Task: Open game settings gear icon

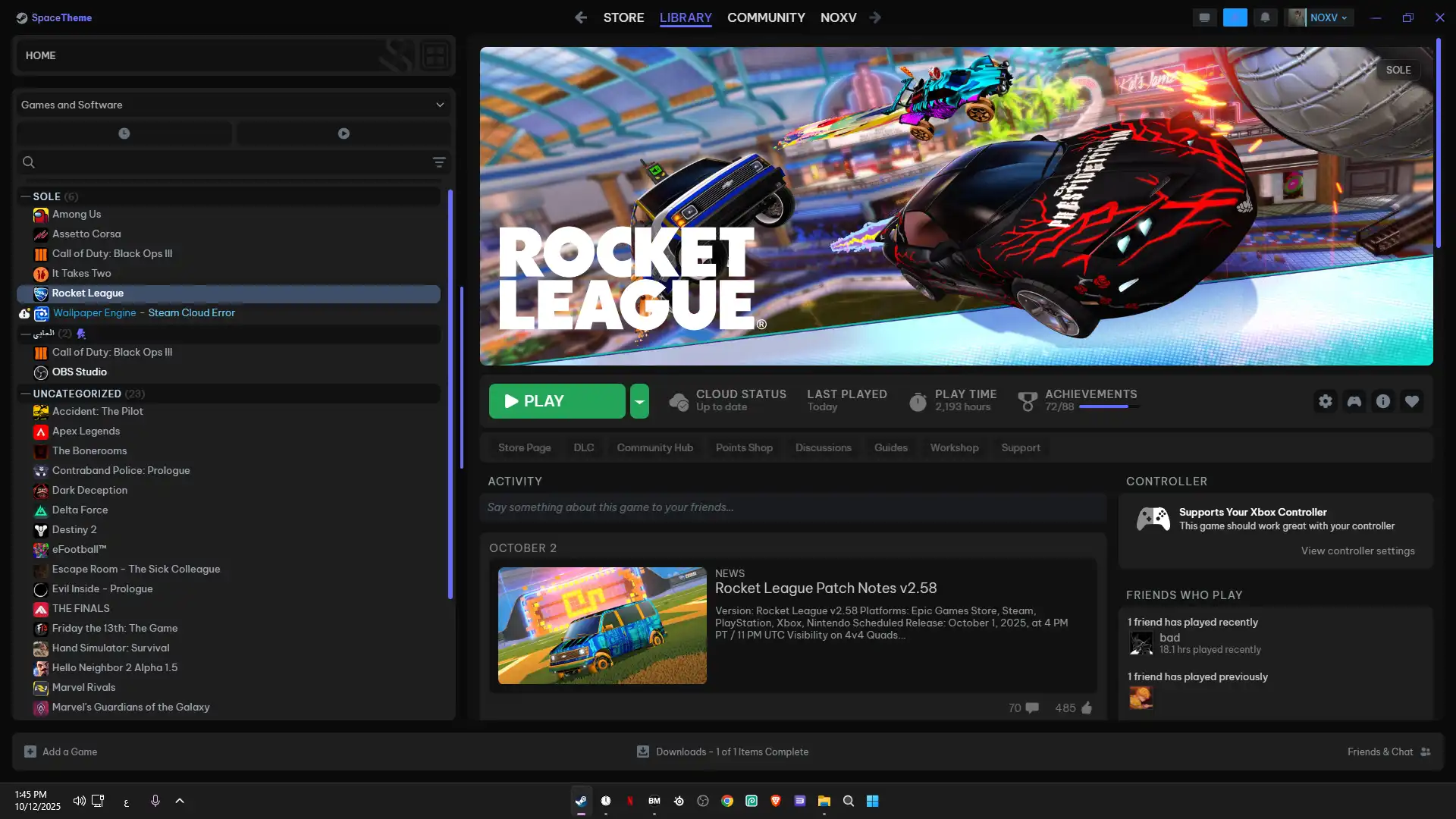Action: (x=1325, y=401)
